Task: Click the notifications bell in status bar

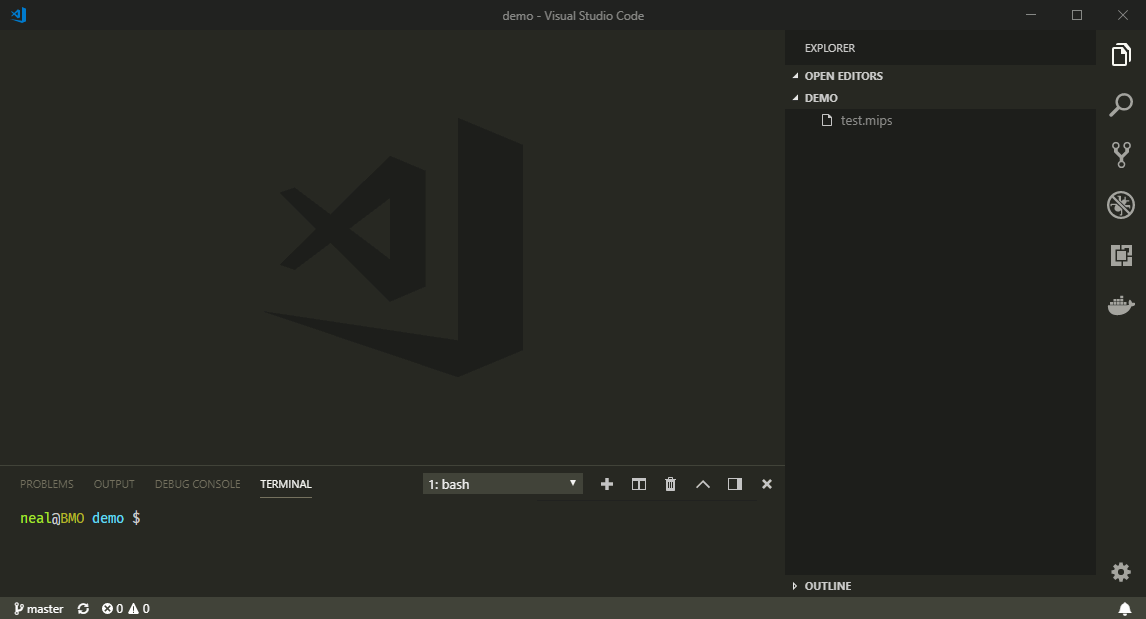Action: point(1125,609)
